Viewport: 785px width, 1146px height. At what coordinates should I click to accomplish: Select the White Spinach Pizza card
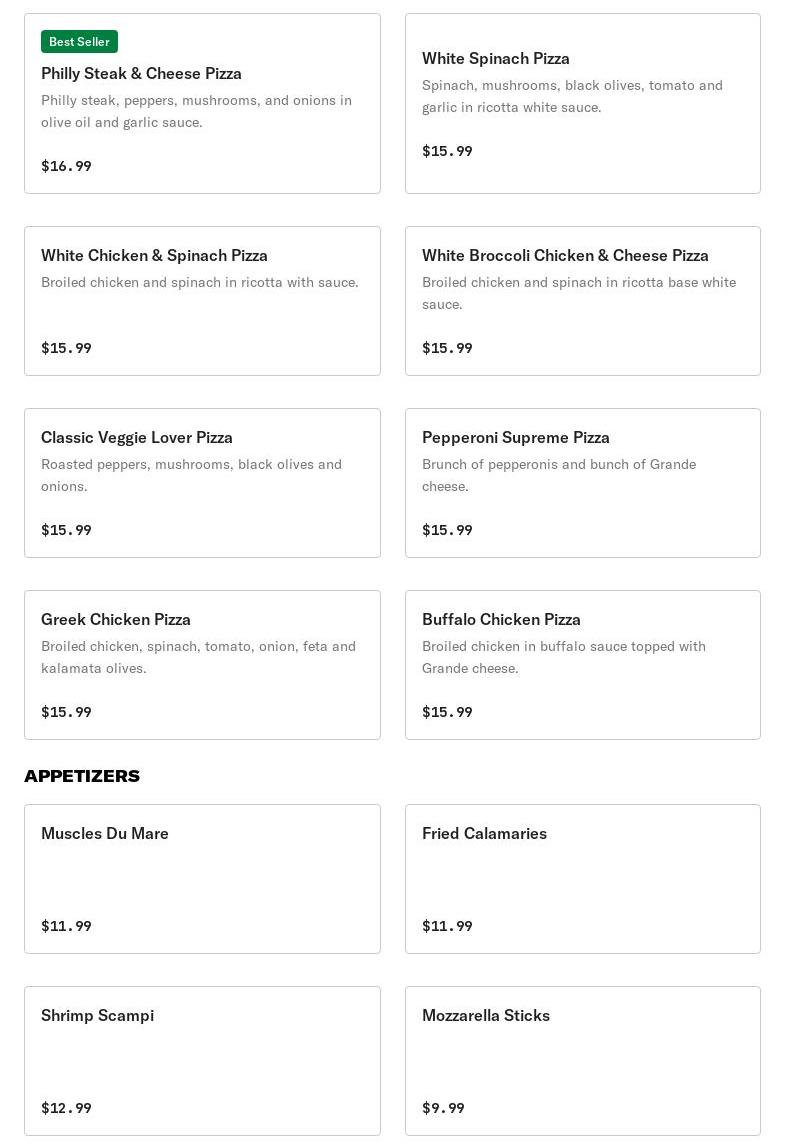tap(583, 103)
